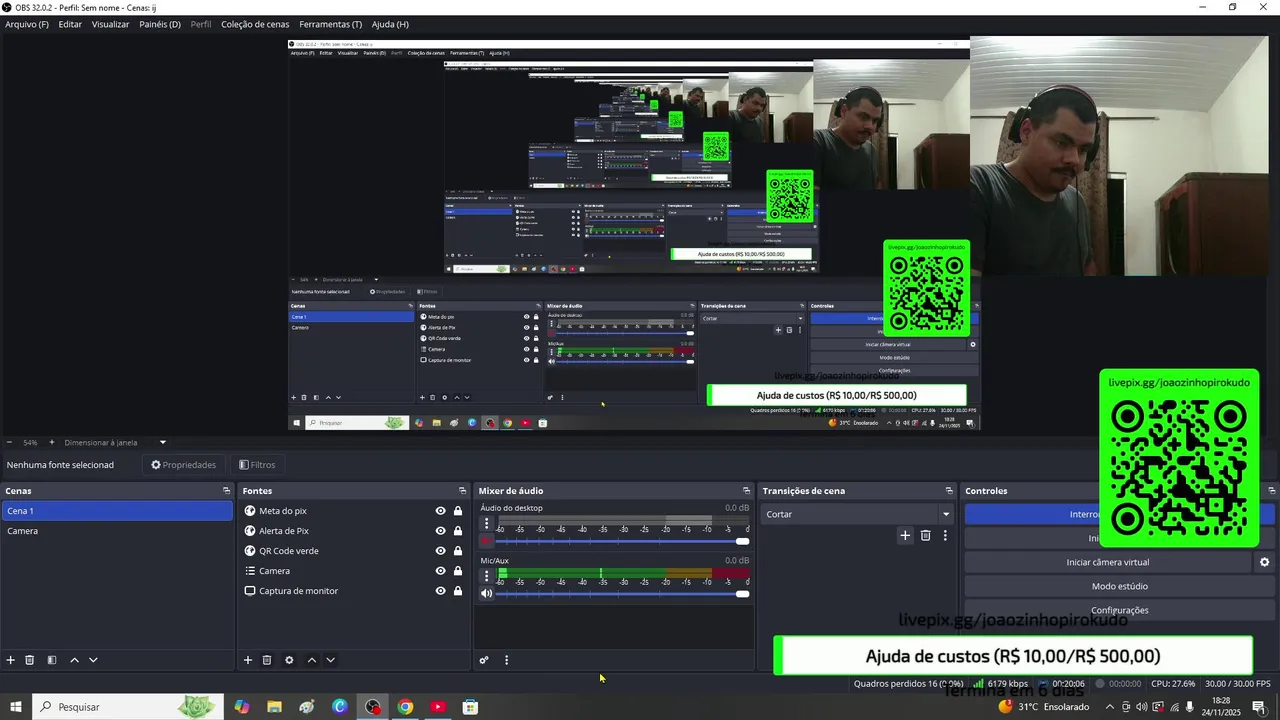Open Visualizar menu
The height and width of the screenshot is (720, 1280).
110,24
